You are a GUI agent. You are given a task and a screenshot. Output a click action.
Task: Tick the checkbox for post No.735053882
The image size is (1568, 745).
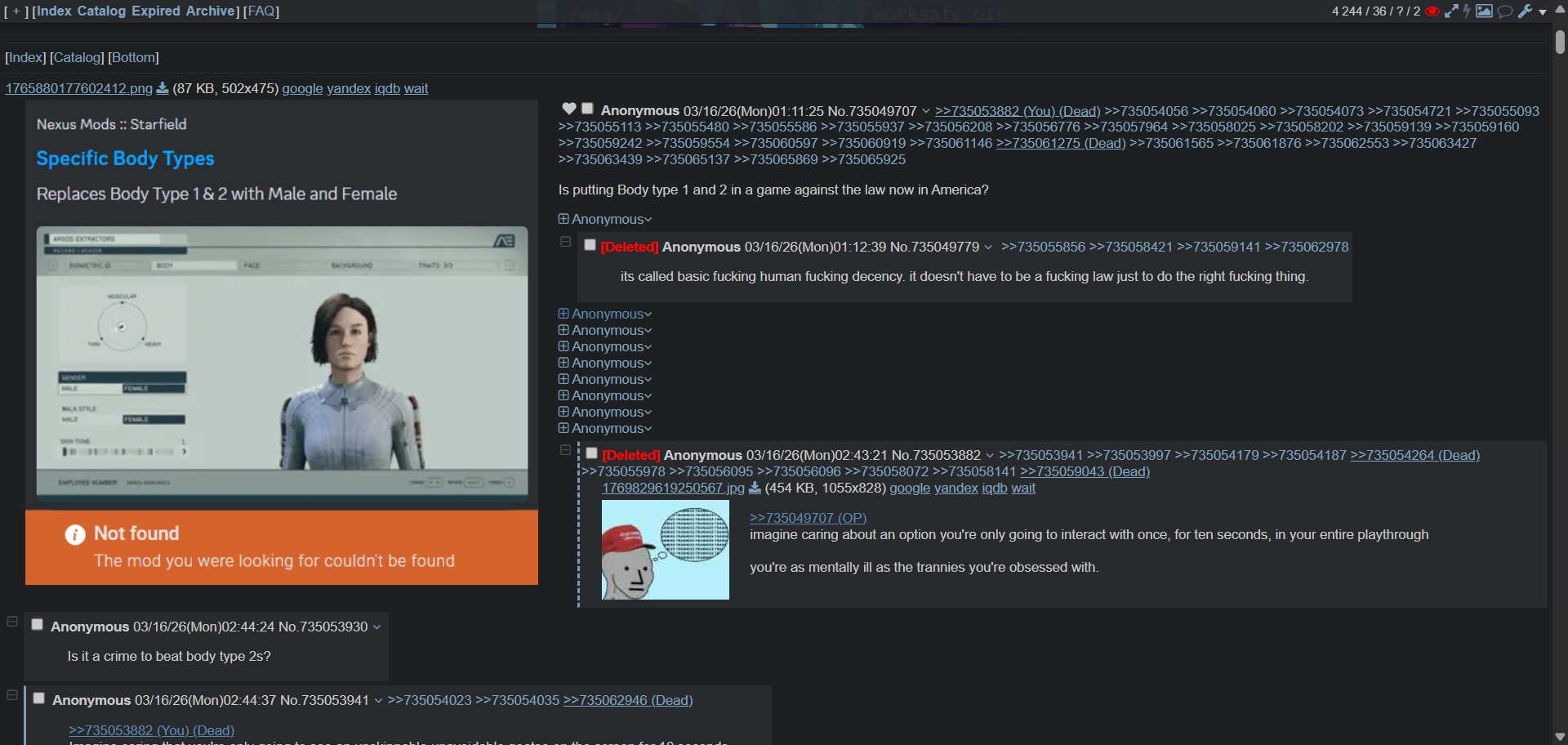(x=591, y=453)
